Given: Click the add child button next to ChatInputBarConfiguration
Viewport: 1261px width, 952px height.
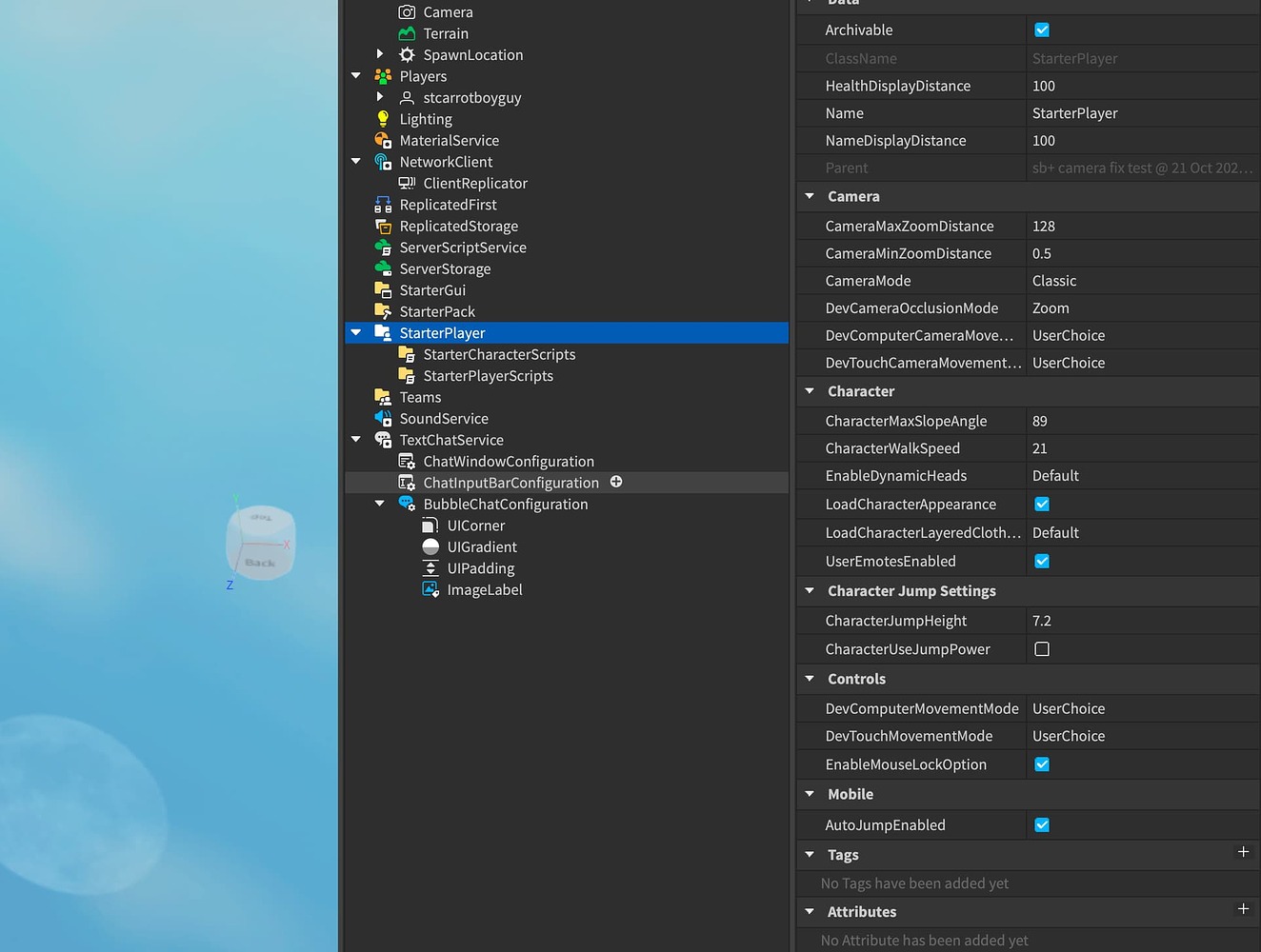Looking at the screenshot, I should click(x=616, y=482).
